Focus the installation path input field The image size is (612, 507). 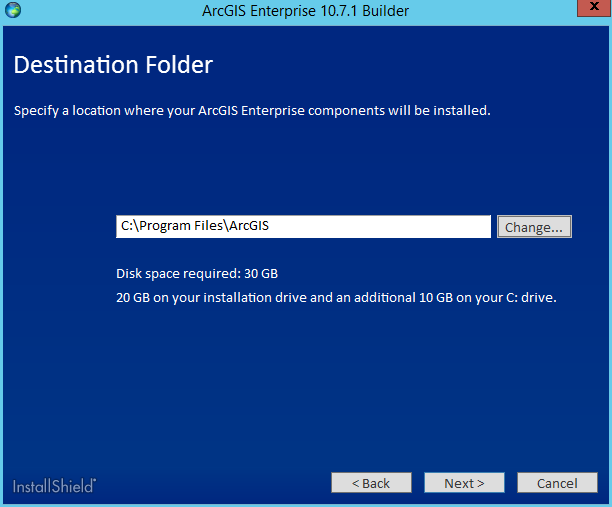click(x=303, y=227)
